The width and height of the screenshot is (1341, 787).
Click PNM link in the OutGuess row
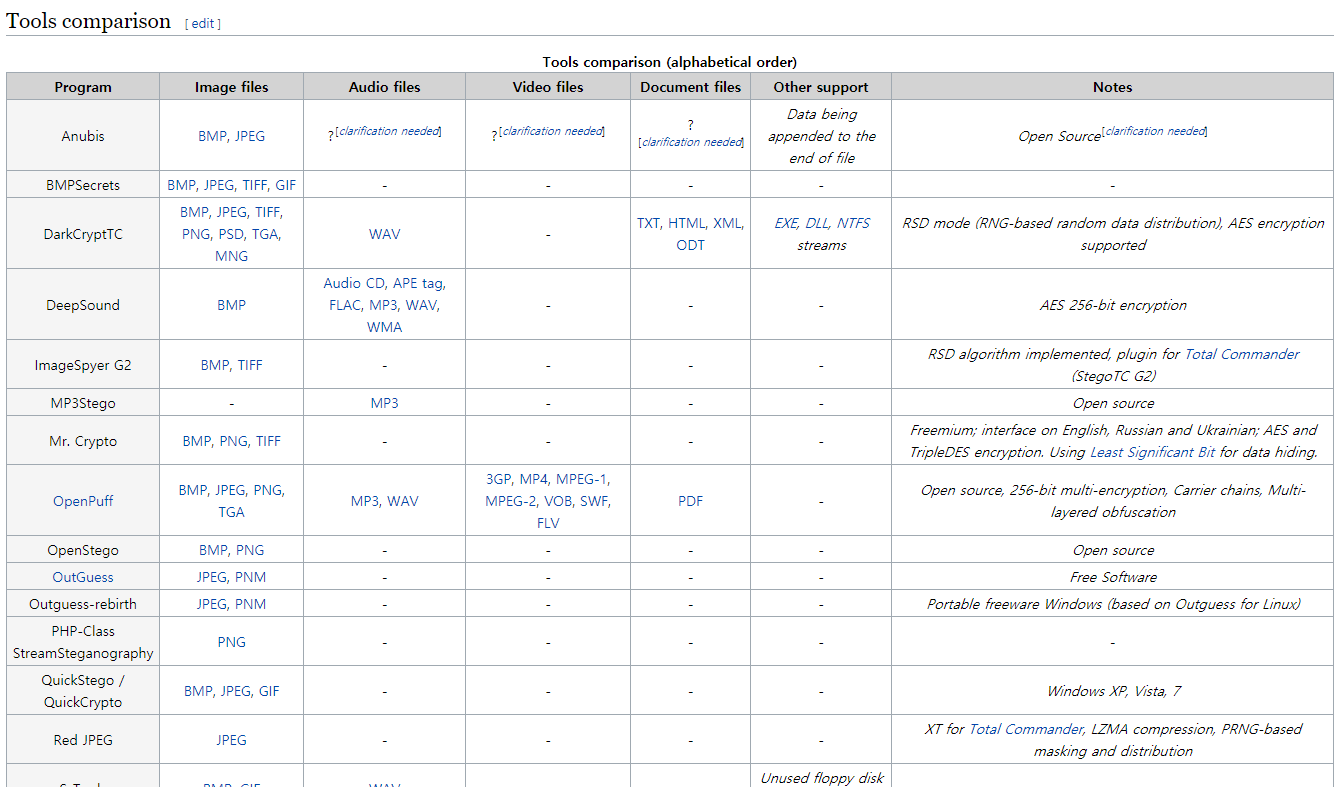tap(250, 577)
